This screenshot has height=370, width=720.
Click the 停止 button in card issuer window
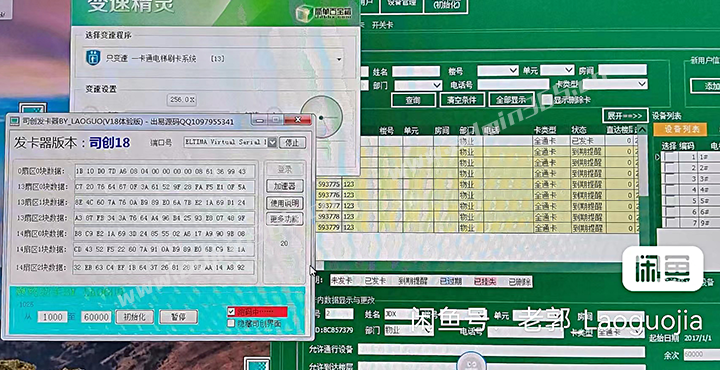coord(292,142)
